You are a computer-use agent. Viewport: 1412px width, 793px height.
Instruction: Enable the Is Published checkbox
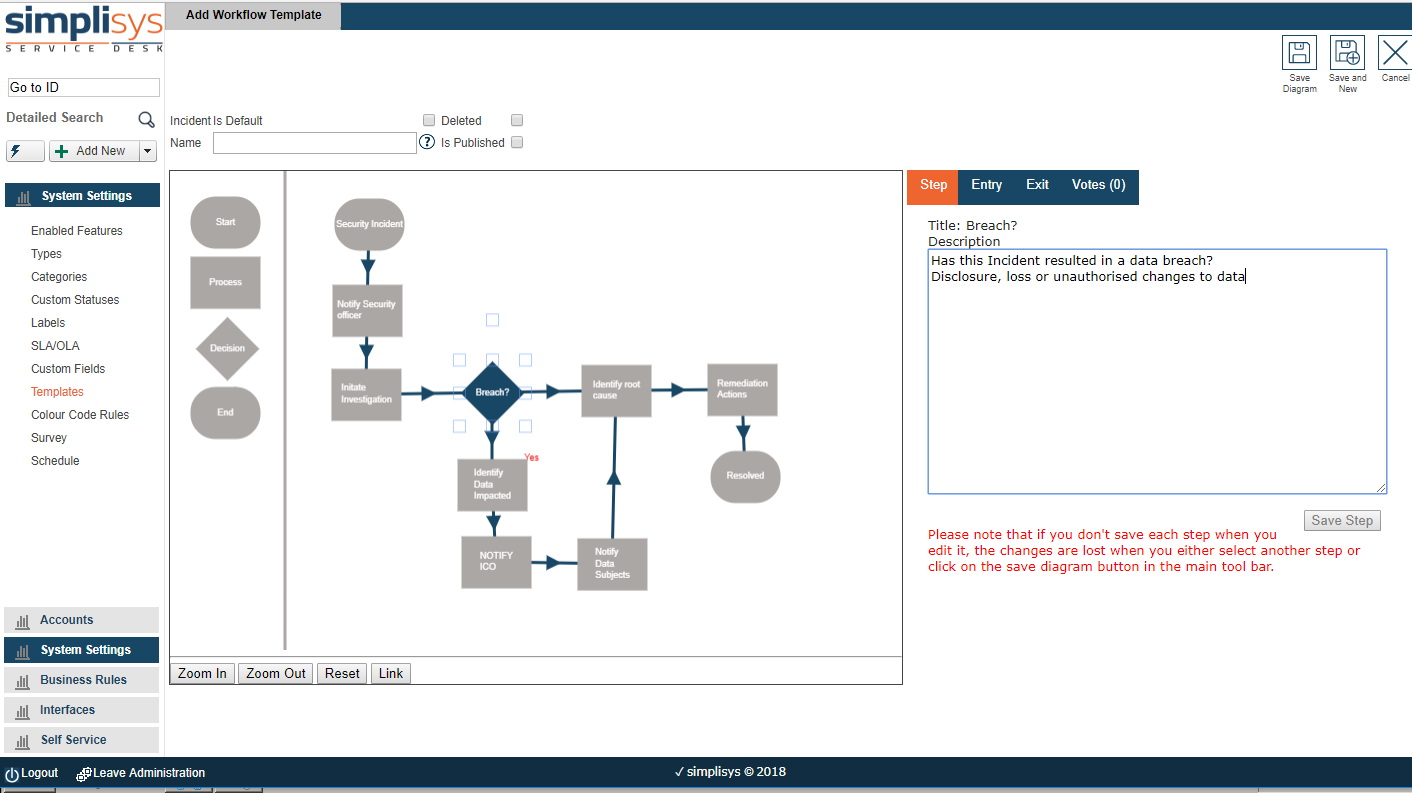point(517,142)
